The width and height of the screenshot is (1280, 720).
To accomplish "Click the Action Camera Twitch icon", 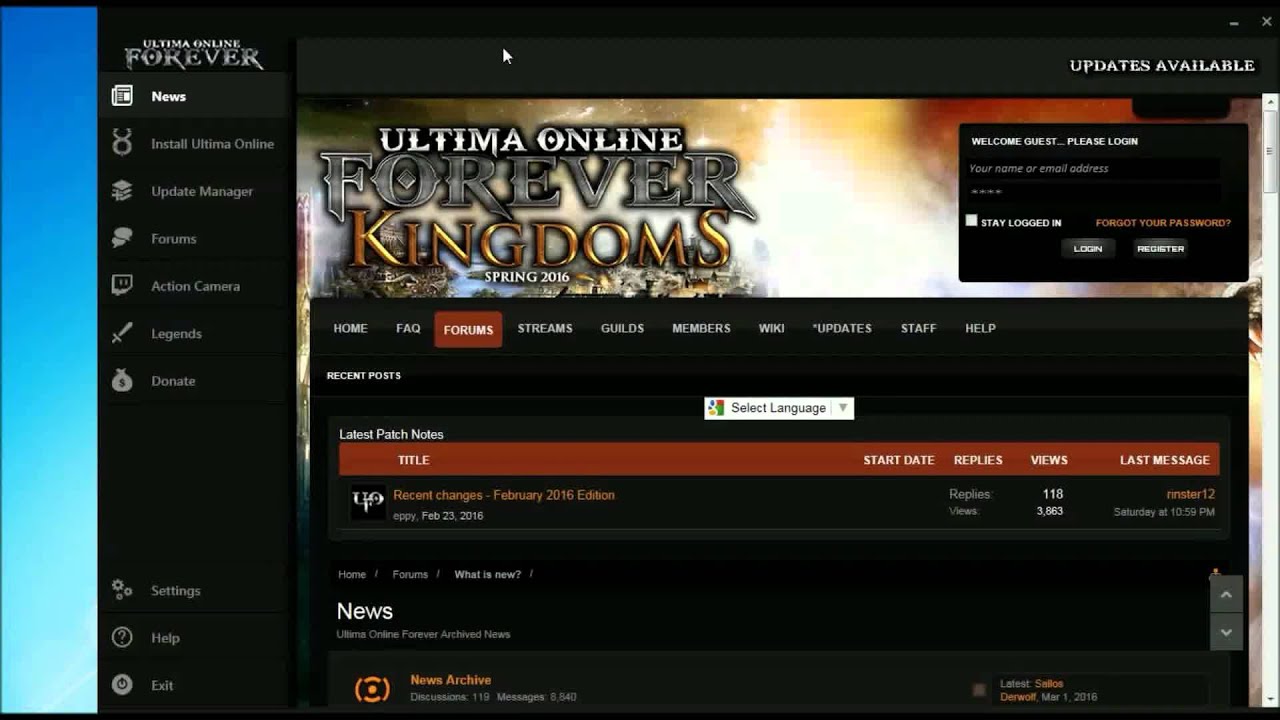I will pos(122,285).
